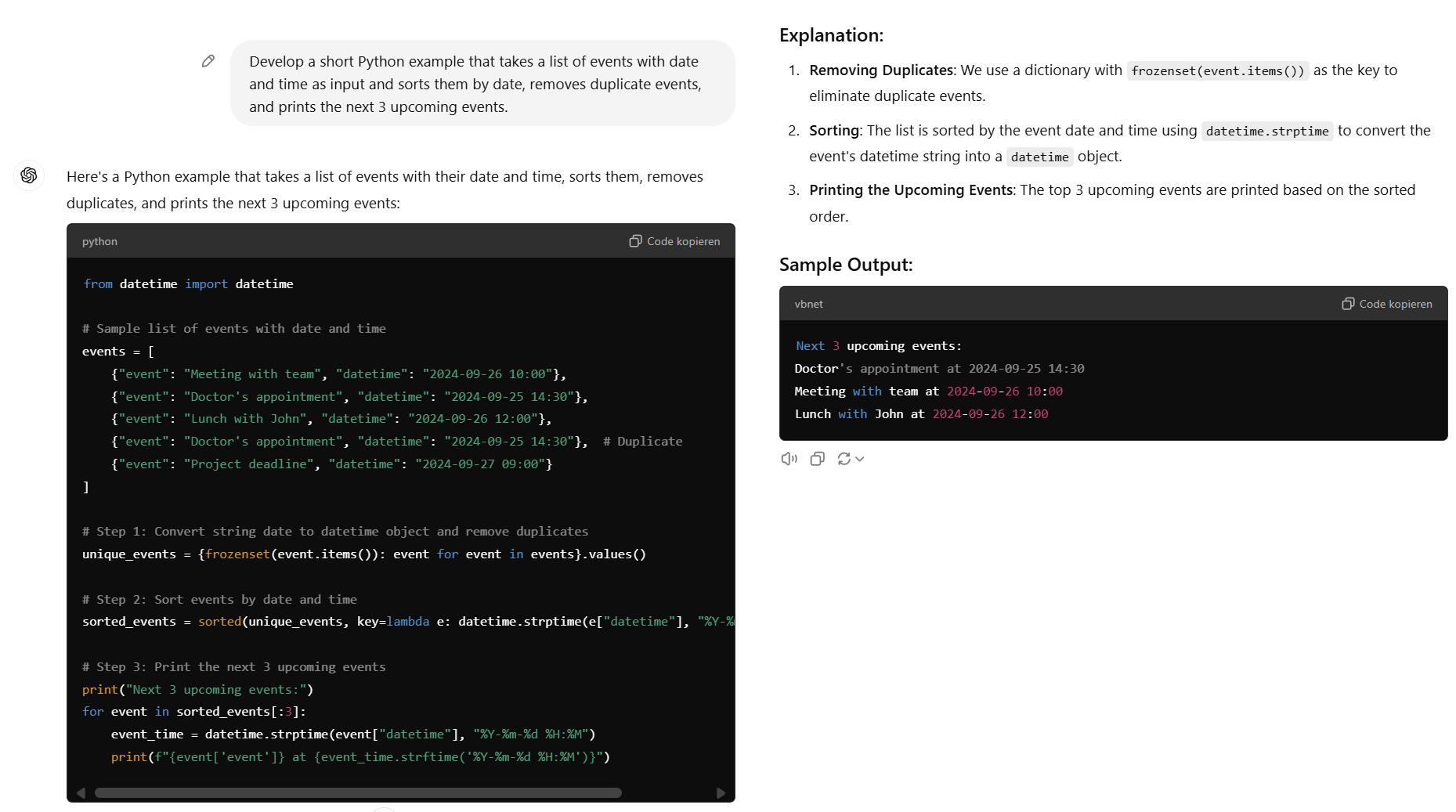Click the 'vbnet' language label on the output block

pos(808,304)
